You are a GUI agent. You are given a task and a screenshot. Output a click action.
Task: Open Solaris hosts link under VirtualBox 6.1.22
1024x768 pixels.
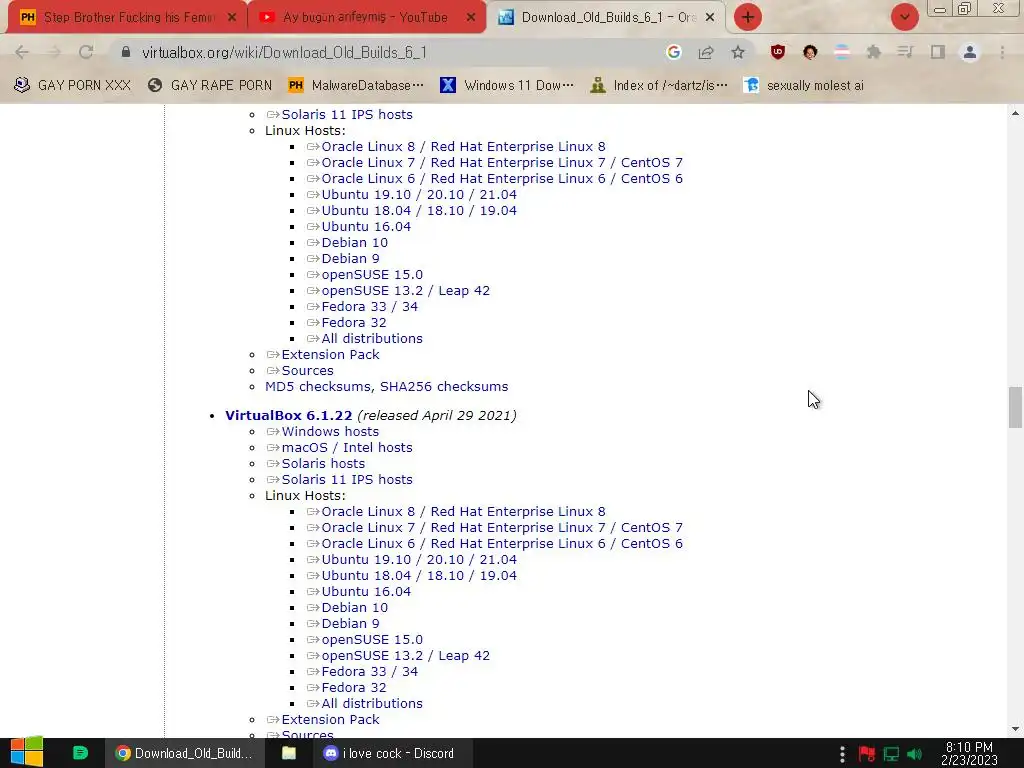point(323,464)
